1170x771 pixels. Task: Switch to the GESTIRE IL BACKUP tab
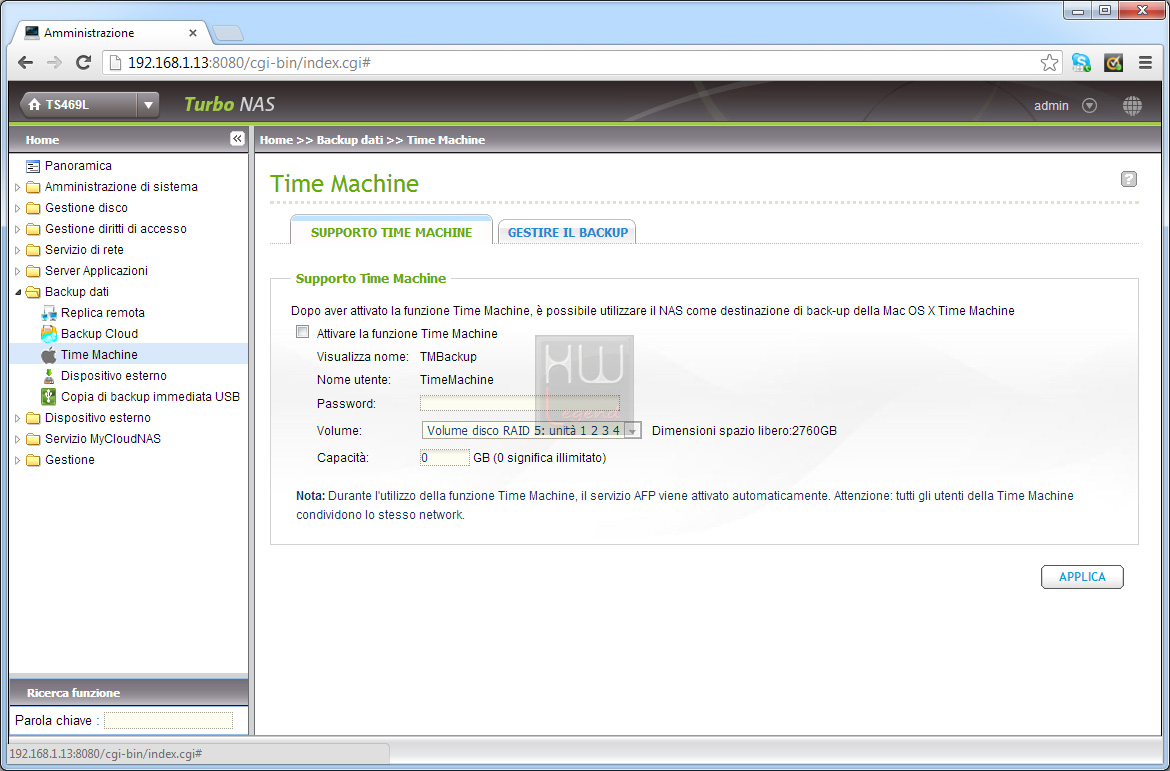tap(567, 232)
